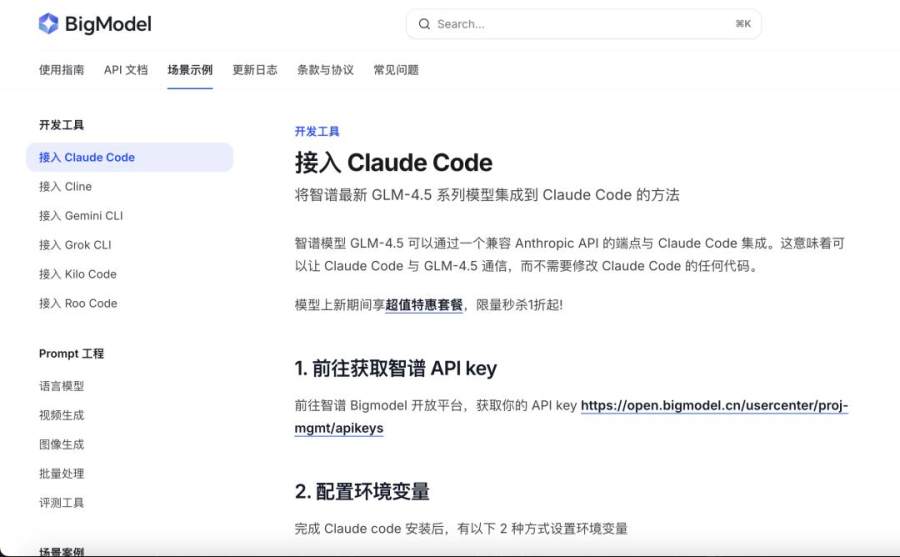Open the 常见问题 tab
Viewport: 900px width, 557px height.
pyautogui.click(x=396, y=70)
